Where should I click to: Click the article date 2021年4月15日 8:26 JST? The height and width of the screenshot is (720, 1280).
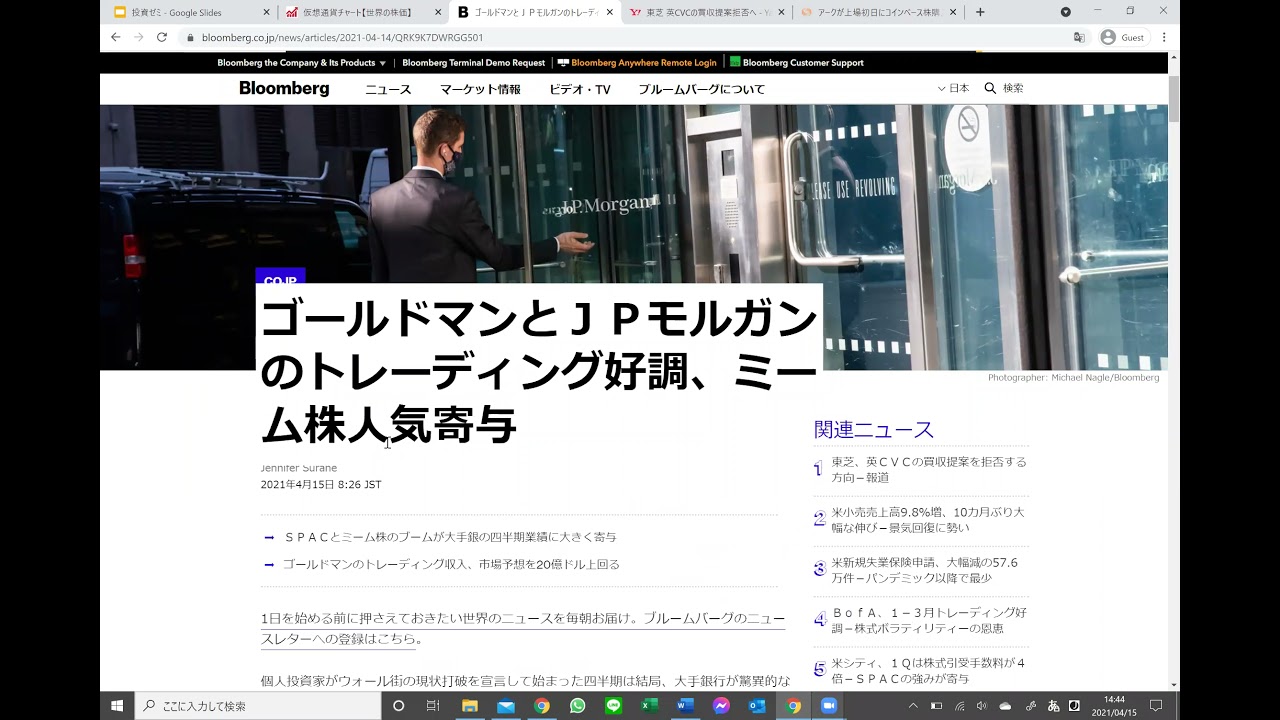[321, 484]
